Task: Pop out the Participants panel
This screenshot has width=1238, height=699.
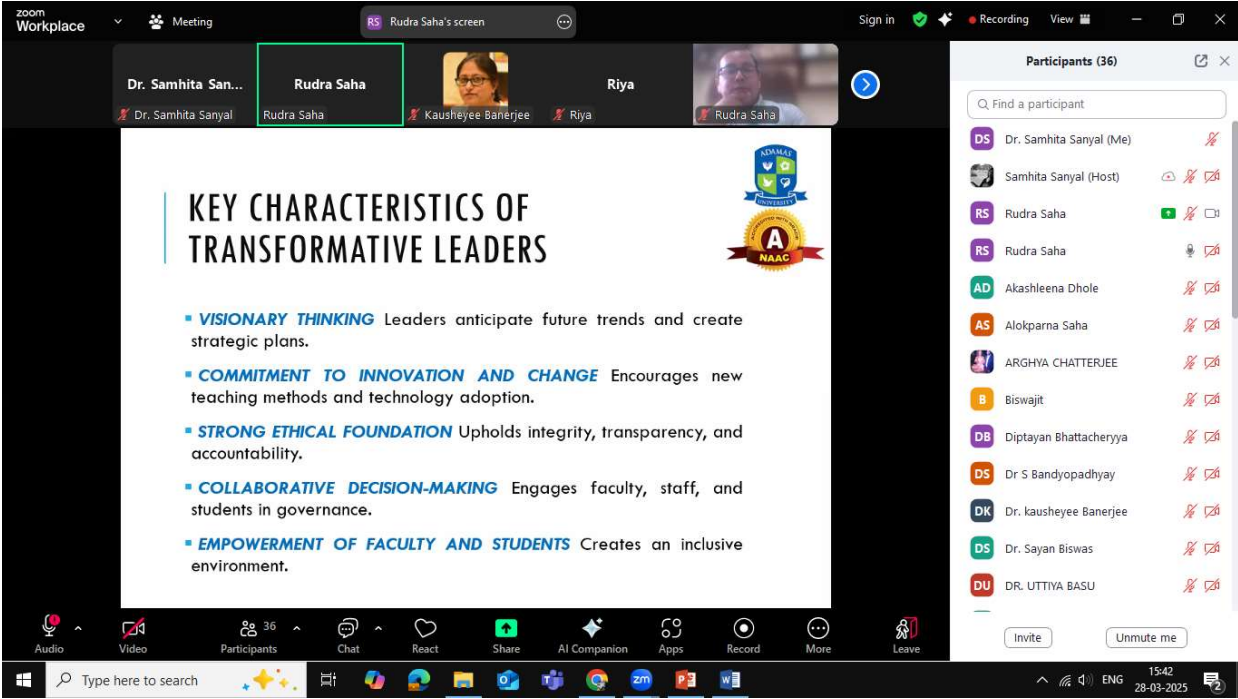Action: 1201,61
